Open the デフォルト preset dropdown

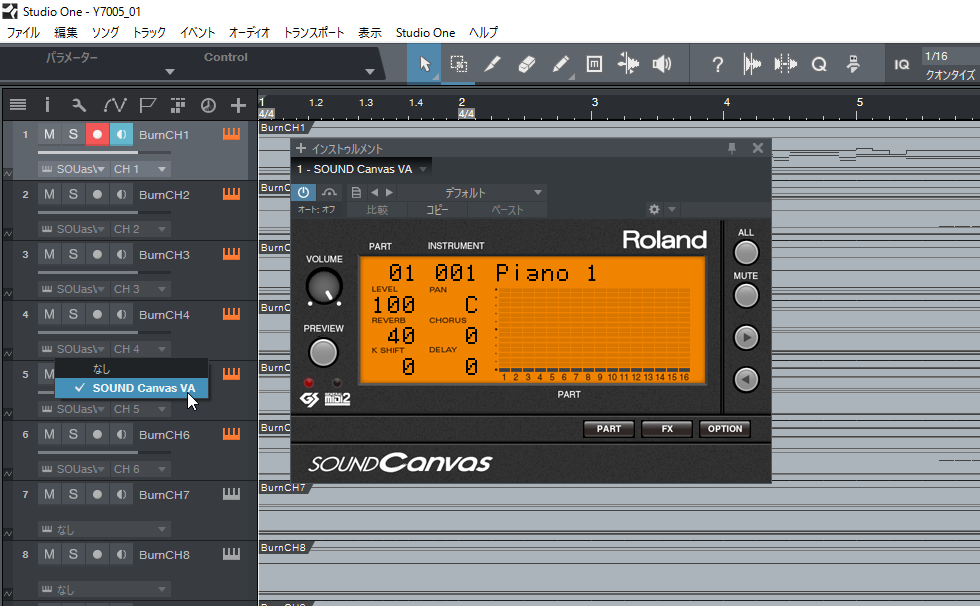coord(471,192)
